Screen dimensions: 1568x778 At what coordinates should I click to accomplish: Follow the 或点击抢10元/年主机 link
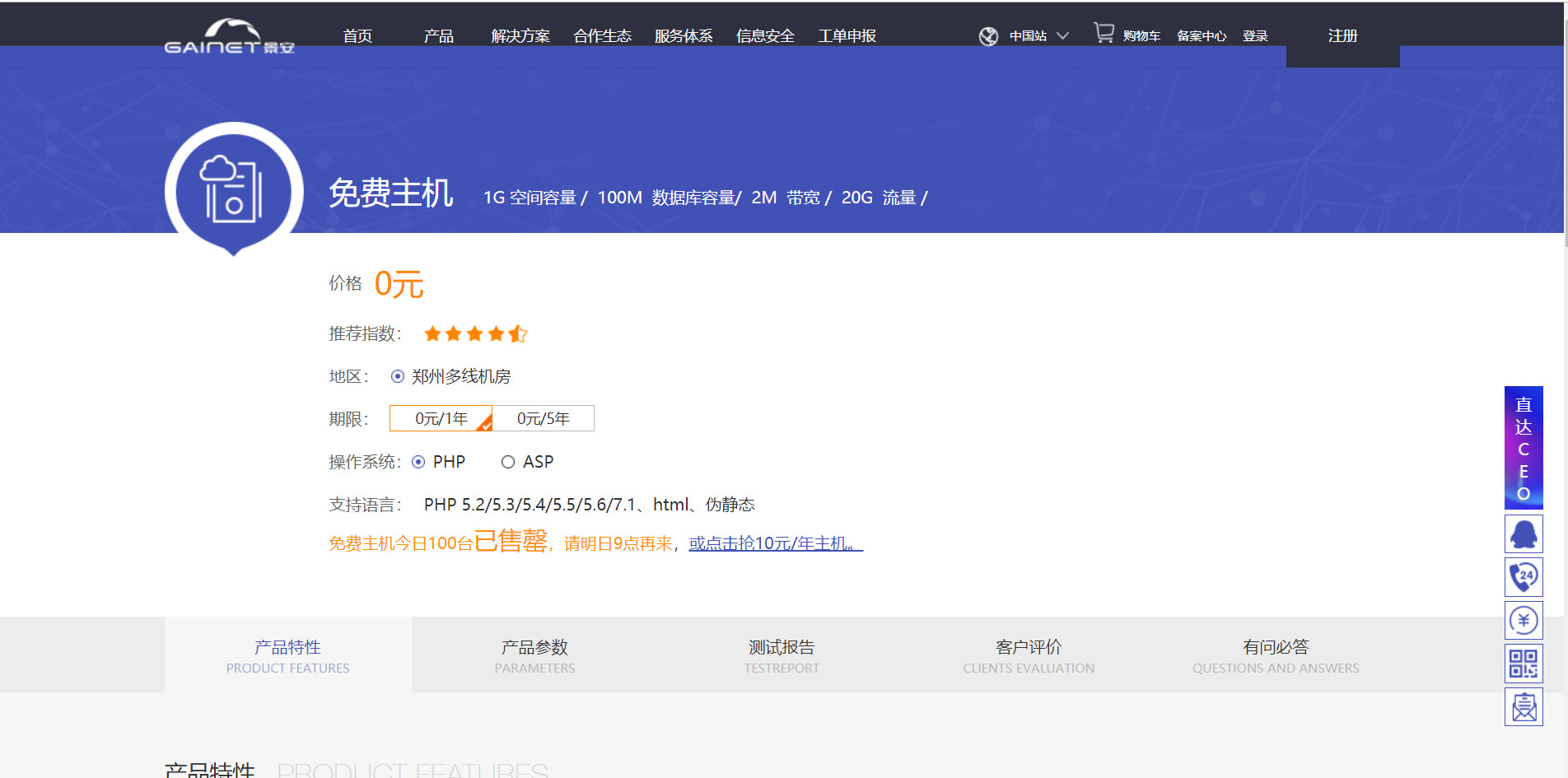[775, 543]
